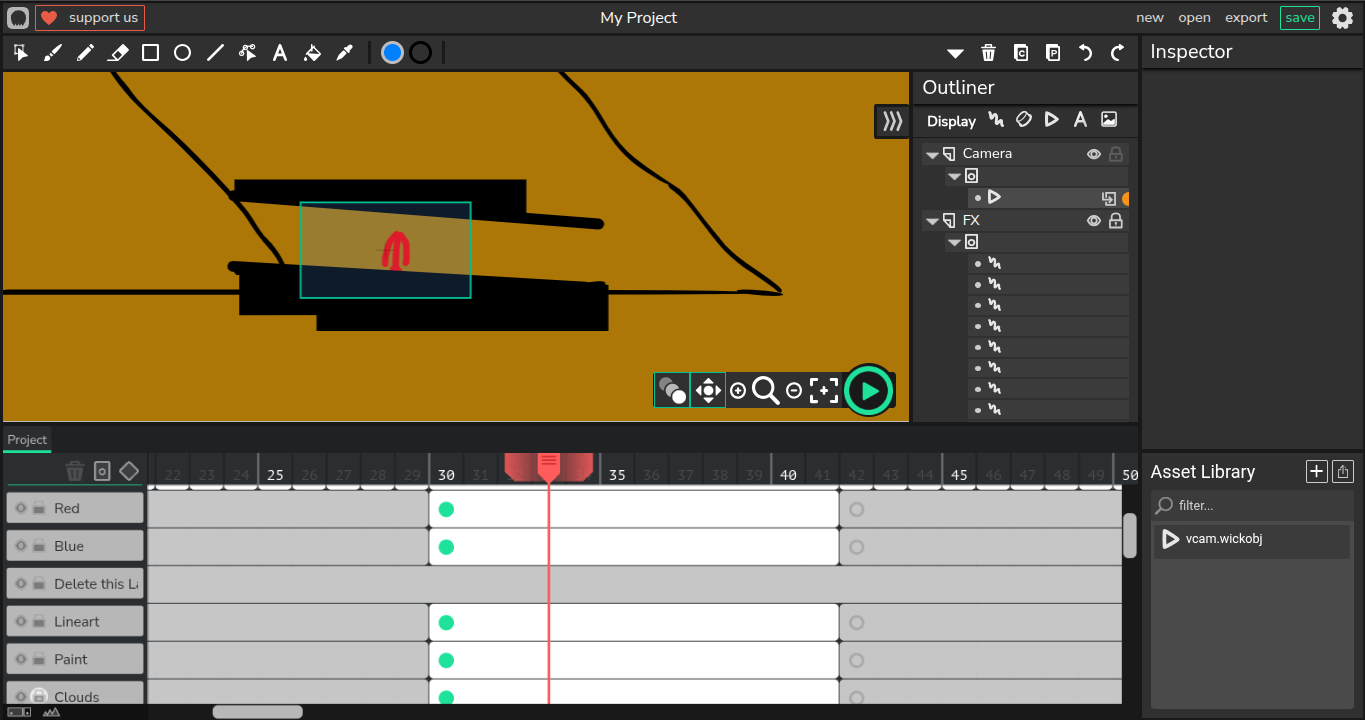
Task: Pick the Fill Bucket tool
Action: (x=312, y=53)
